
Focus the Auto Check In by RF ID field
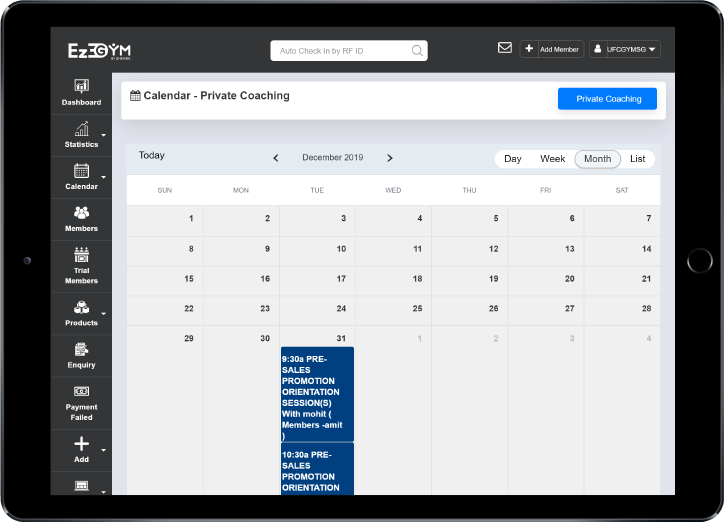(349, 51)
